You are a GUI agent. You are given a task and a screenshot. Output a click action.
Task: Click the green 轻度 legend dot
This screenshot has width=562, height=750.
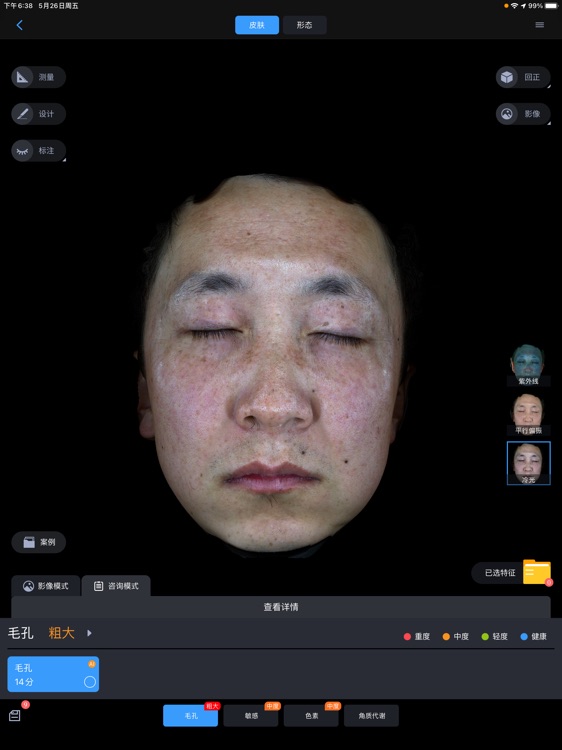pyautogui.click(x=485, y=637)
